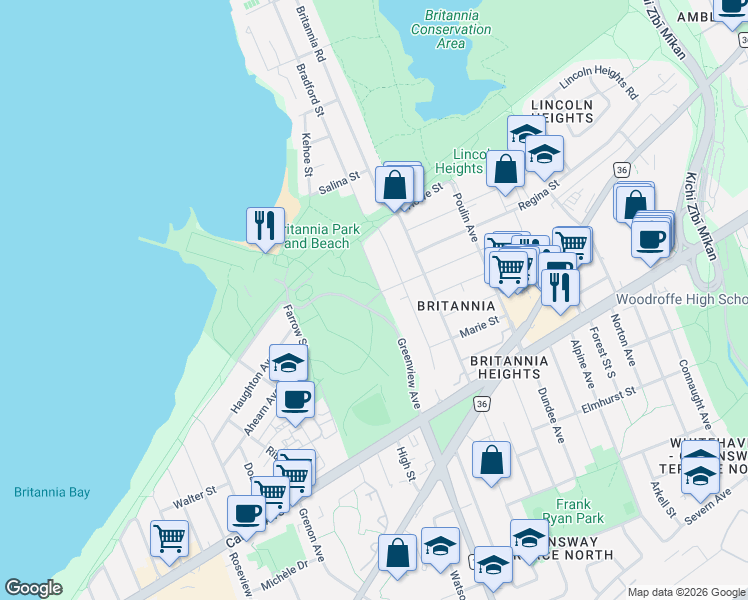Select the Walter St street label

pyautogui.click(x=194, y=497)
